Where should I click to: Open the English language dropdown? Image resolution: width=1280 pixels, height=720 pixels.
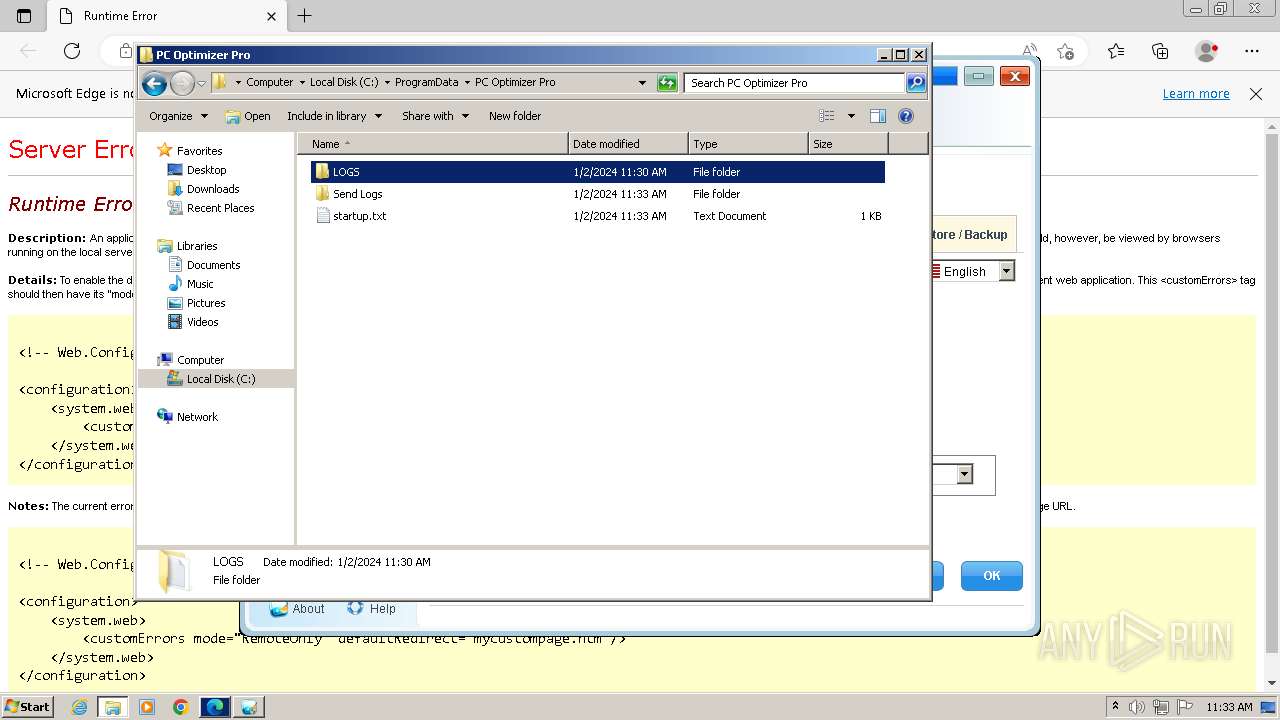[x=1006, y=271]
